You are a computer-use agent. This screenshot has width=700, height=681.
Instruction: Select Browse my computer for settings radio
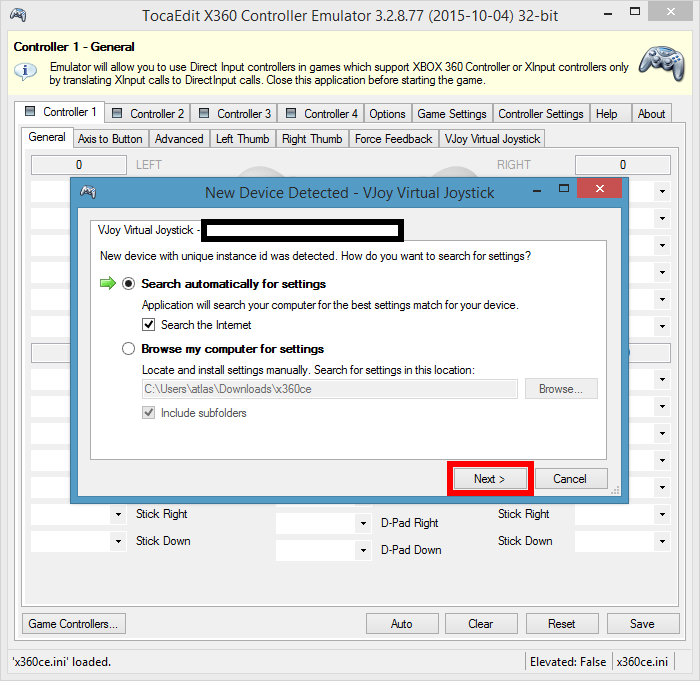pyautogui.click(x=129, y=348)
